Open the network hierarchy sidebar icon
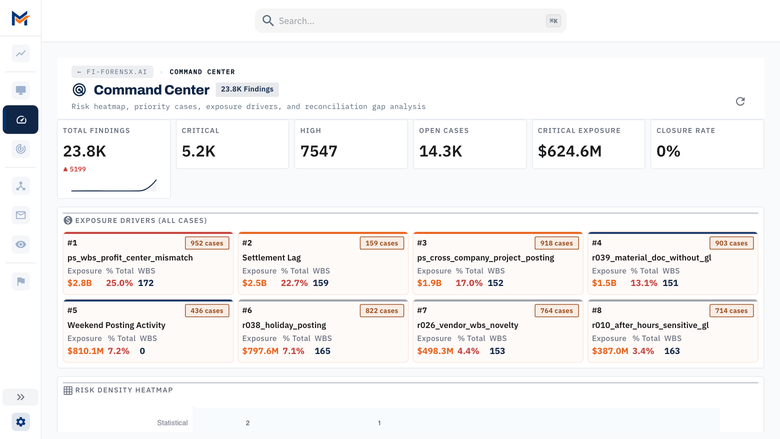The height and width of the screenshot is (439, 780). point(20,186)
